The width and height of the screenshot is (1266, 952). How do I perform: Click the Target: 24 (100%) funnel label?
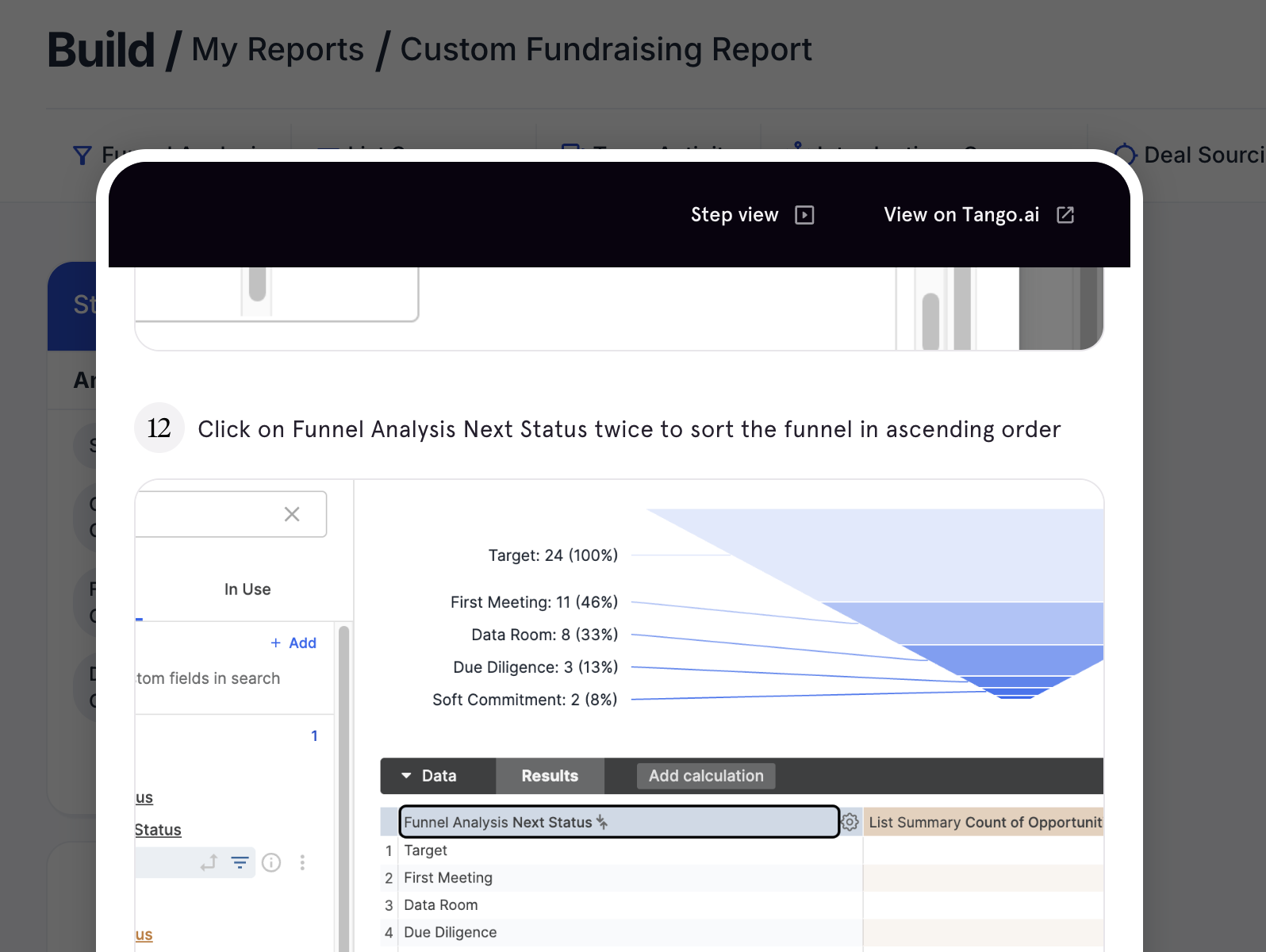[x=553, y=555]
